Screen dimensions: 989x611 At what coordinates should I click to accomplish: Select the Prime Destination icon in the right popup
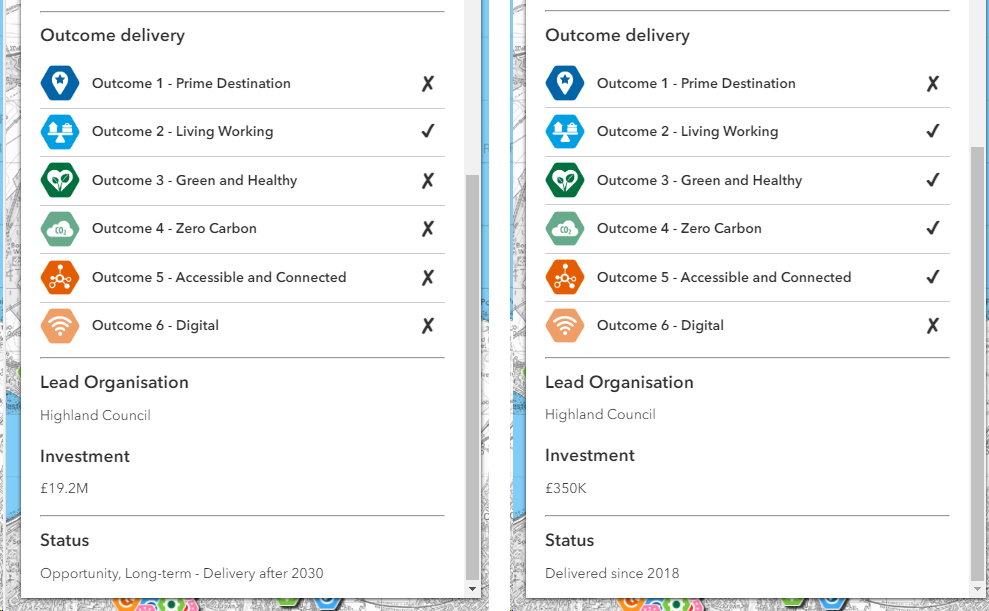click(x=565, y=83)
